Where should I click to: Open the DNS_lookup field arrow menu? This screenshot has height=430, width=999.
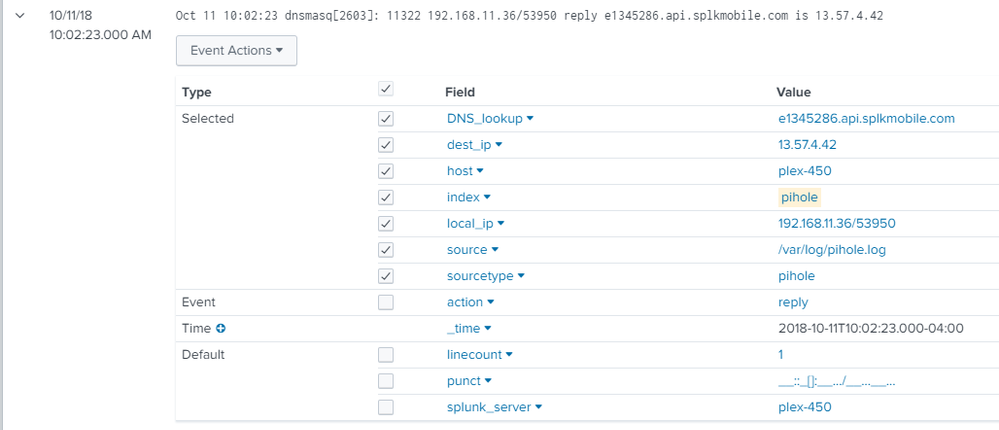[x=530, y=118]
